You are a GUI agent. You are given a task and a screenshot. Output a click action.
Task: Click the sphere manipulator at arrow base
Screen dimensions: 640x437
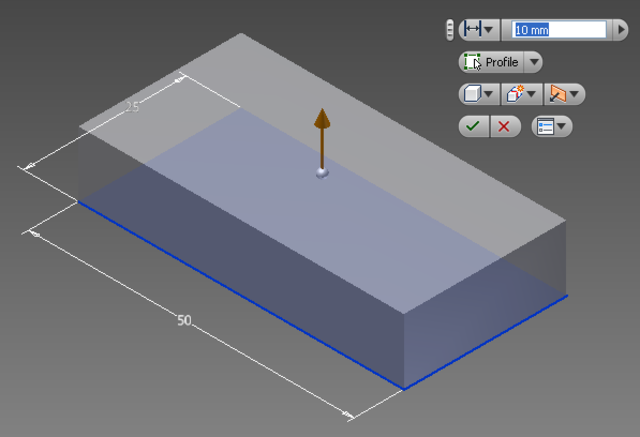click(x=322, y=173)
